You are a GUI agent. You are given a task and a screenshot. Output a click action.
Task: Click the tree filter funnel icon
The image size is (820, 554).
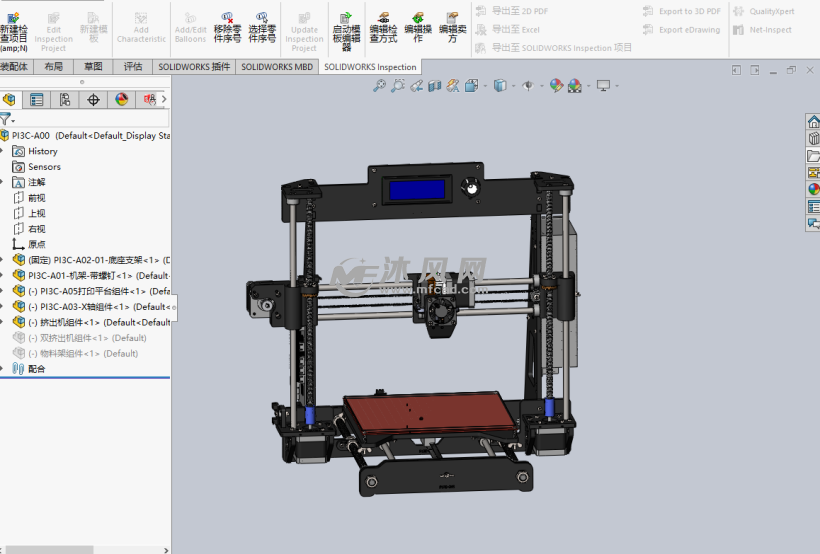[x=5, y=119]
